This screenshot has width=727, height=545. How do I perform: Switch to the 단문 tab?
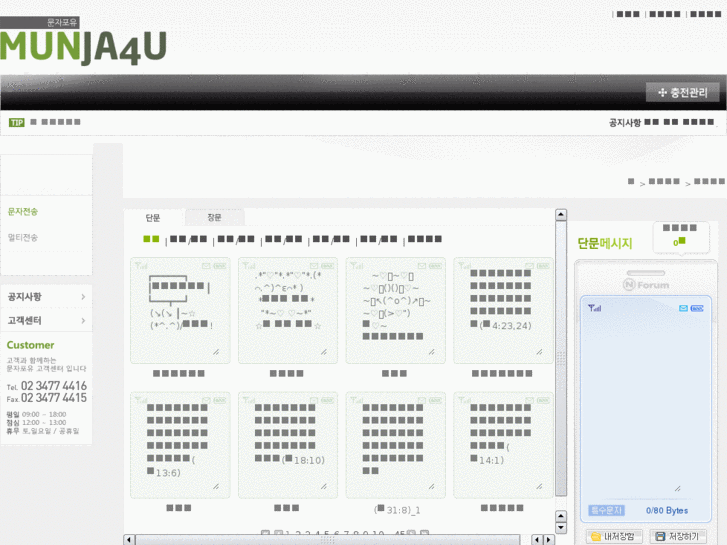[x=153, y=218]
